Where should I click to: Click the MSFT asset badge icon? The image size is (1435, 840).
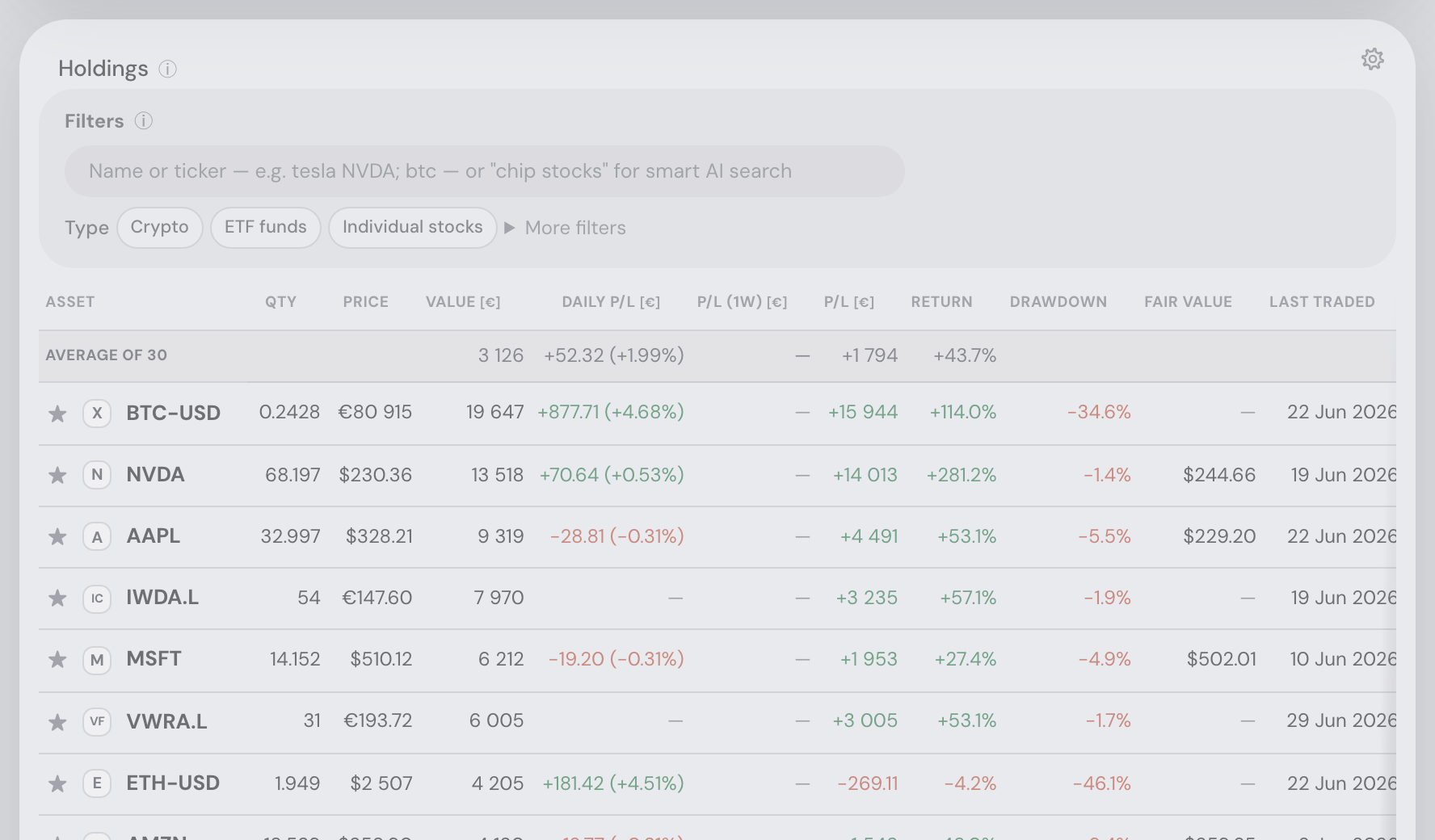(x=97, y=660)
